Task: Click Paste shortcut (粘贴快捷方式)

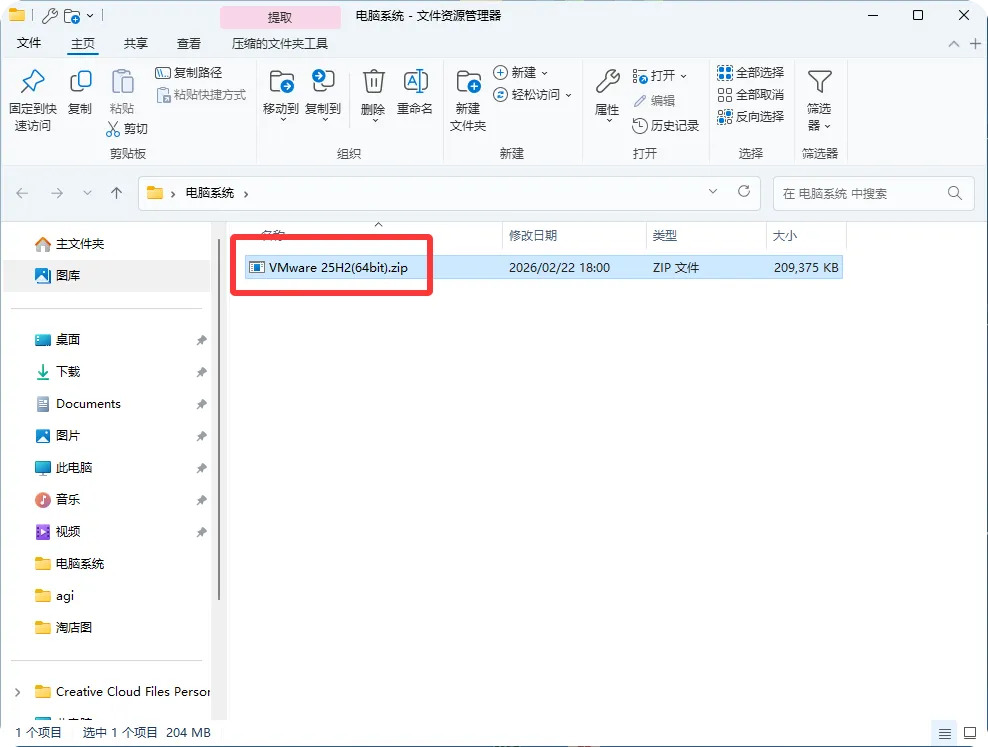Action: tap(201, 94)
